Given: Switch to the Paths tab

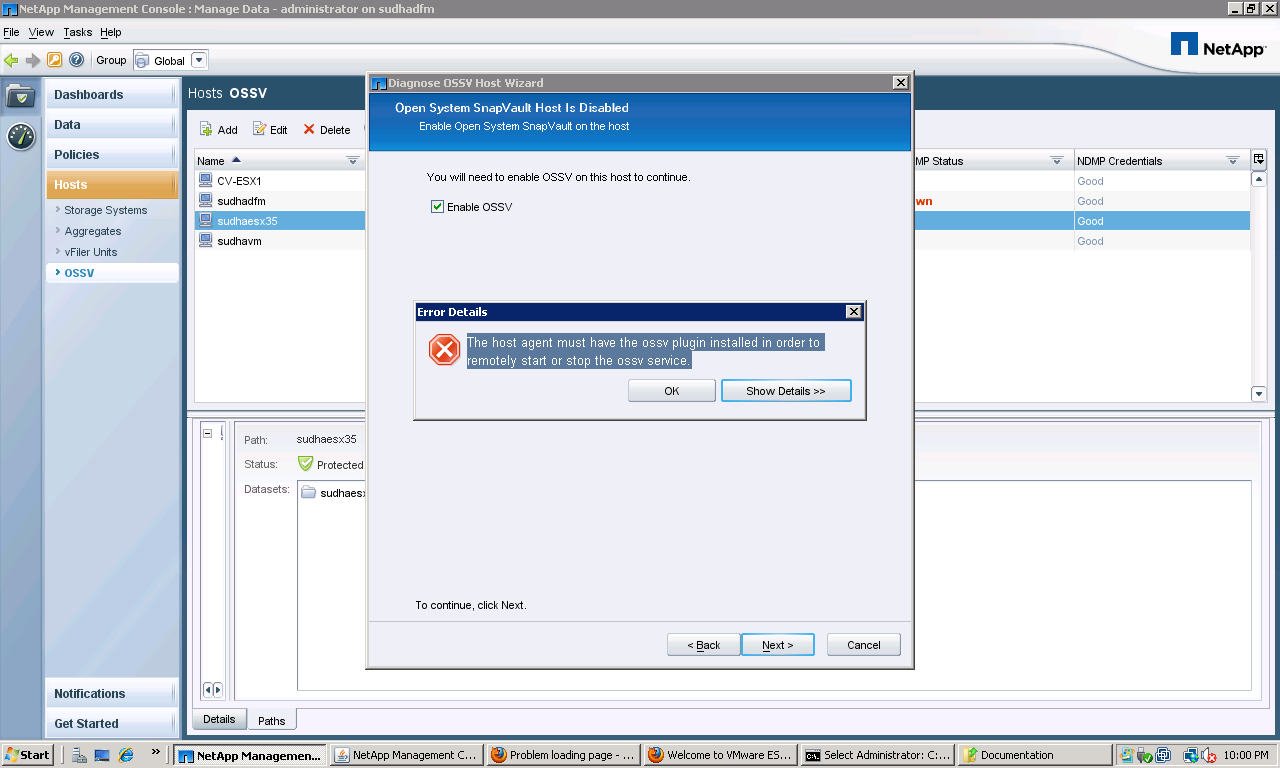Looking at the screenshot, I should (x=271, y=720).
